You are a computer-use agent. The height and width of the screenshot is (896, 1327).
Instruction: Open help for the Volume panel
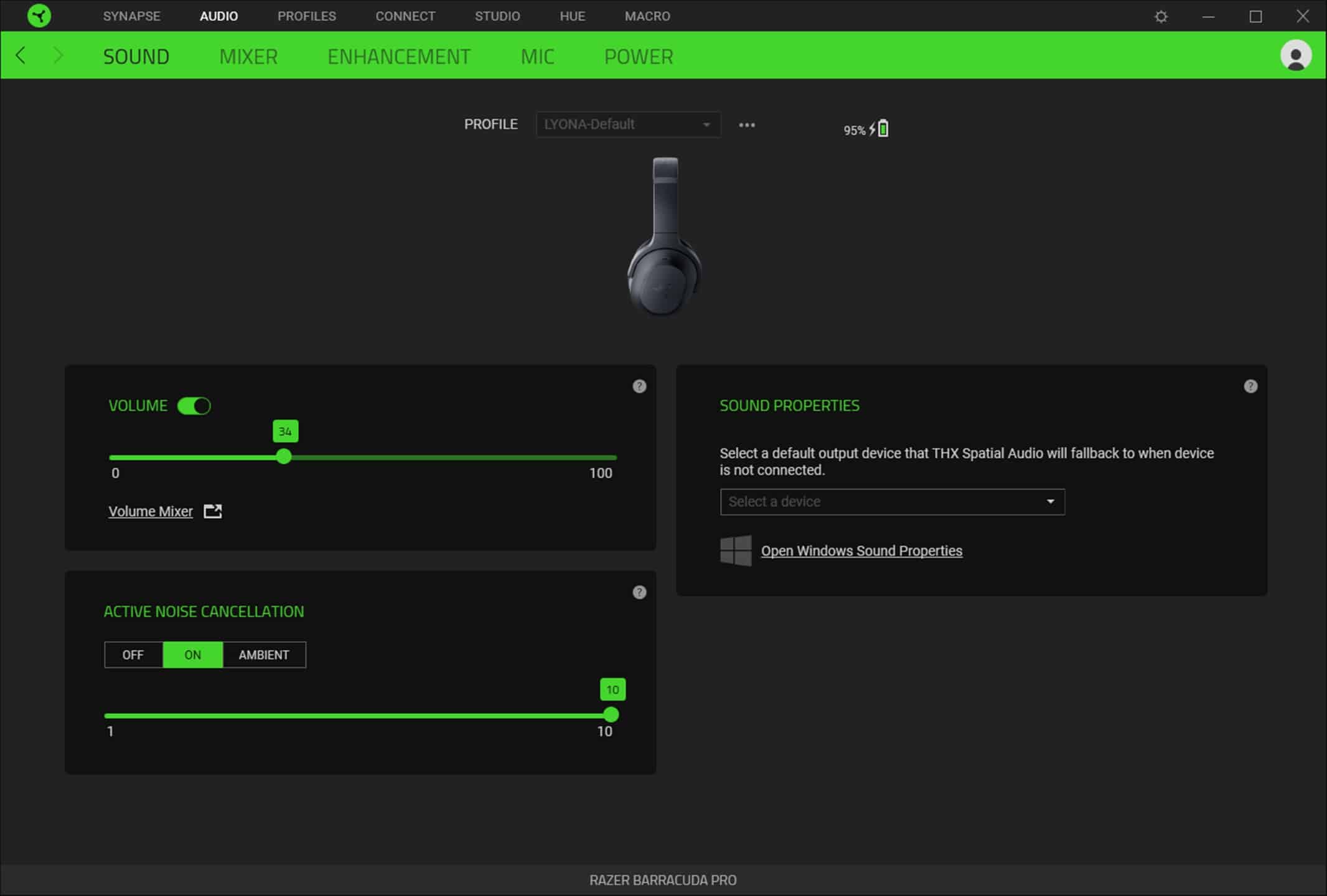coord(639,386)
